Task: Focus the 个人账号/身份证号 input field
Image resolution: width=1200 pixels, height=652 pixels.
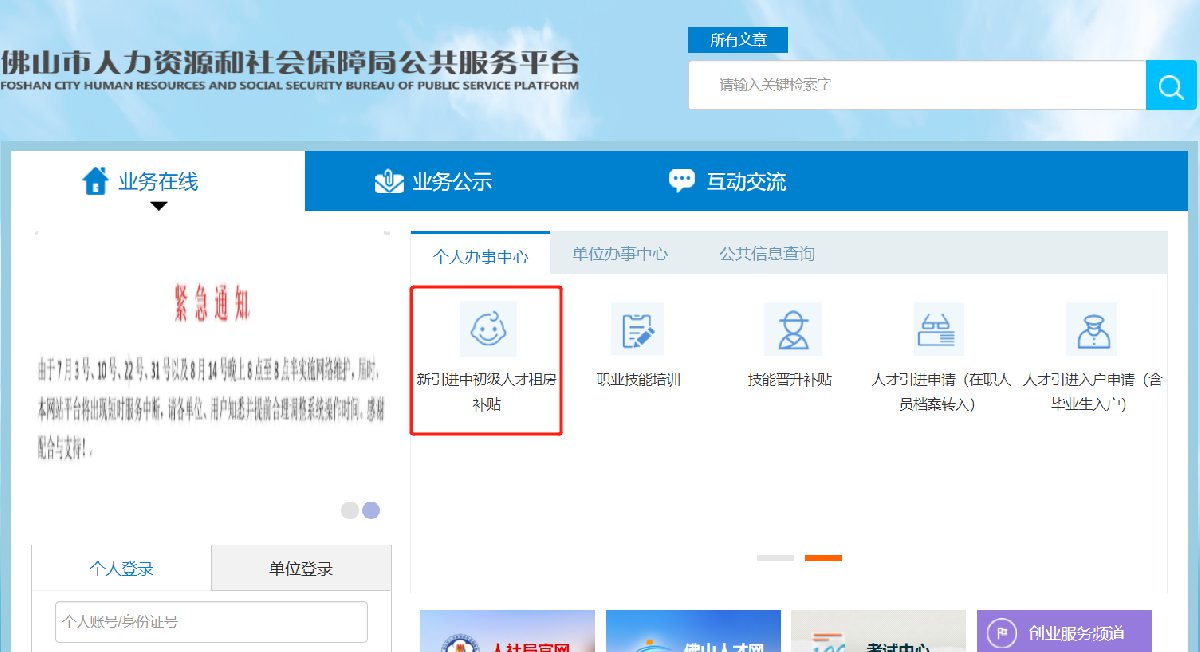Action: (x=211, y=622)
